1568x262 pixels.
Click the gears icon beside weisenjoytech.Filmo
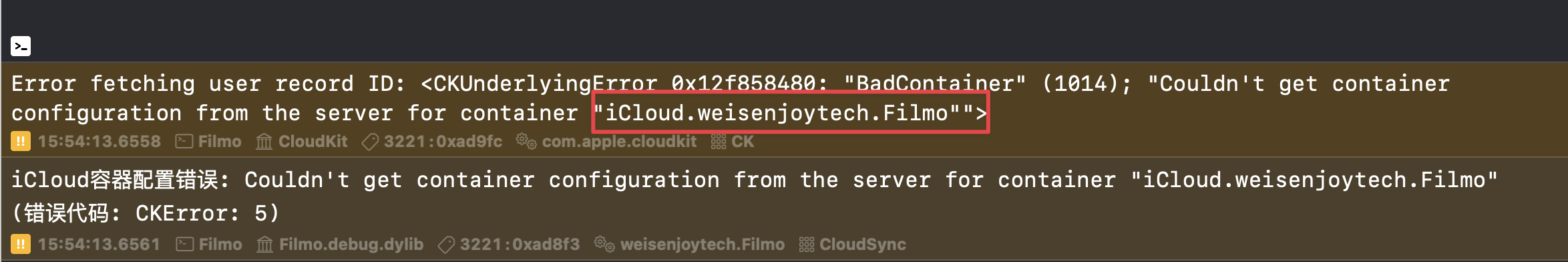604,244
